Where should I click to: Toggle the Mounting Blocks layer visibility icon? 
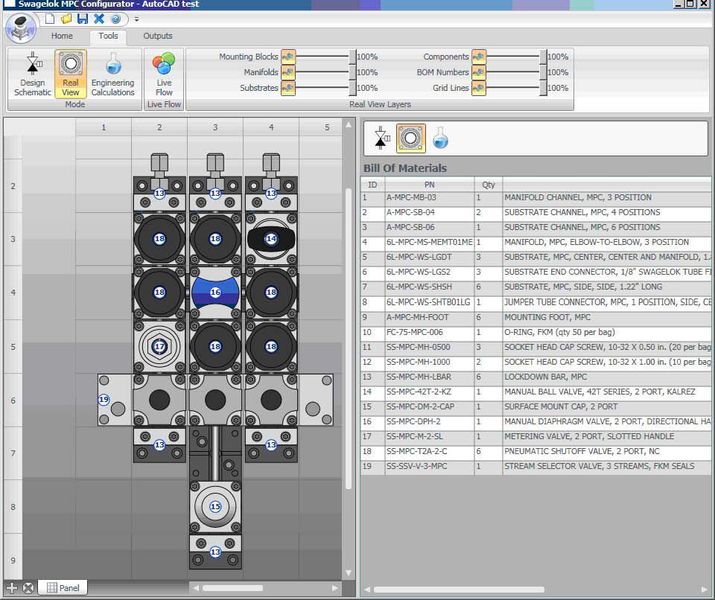coord(288,57)
